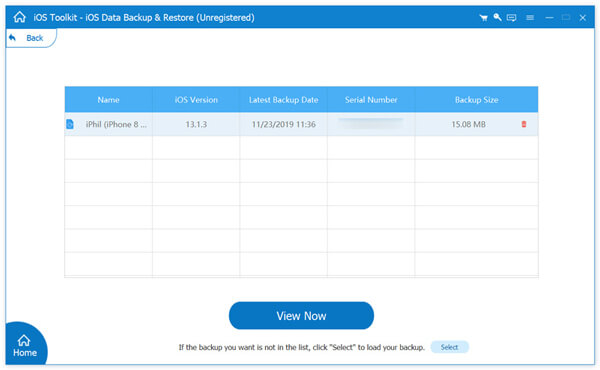Click the Serial Number column header
Image resolution: width=600 pixels, height=370 pixels.
coord(371,99)
